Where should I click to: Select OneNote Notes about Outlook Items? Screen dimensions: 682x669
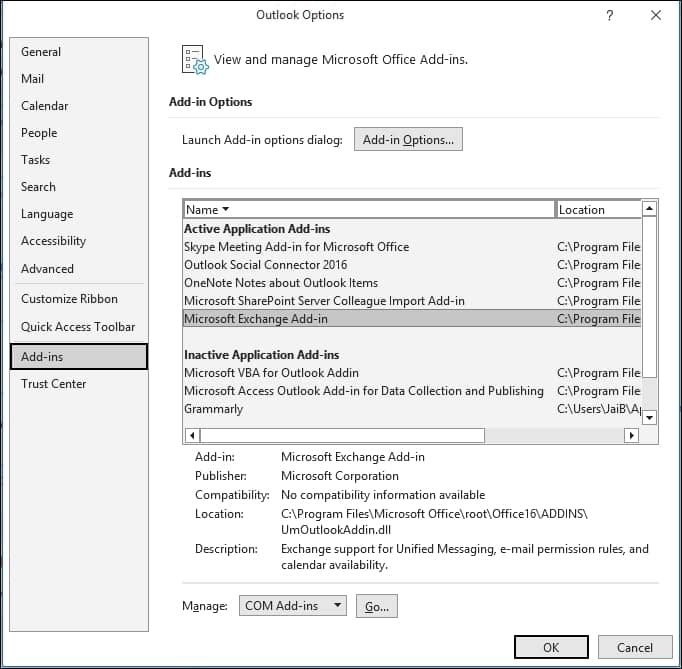(x=412, y=283)
